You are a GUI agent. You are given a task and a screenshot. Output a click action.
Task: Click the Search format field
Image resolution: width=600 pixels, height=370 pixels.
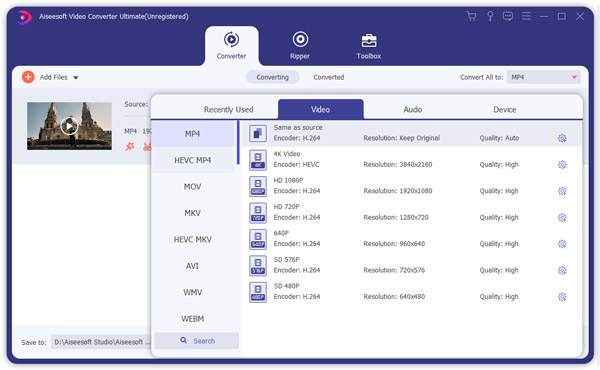(x=197, y=341)
